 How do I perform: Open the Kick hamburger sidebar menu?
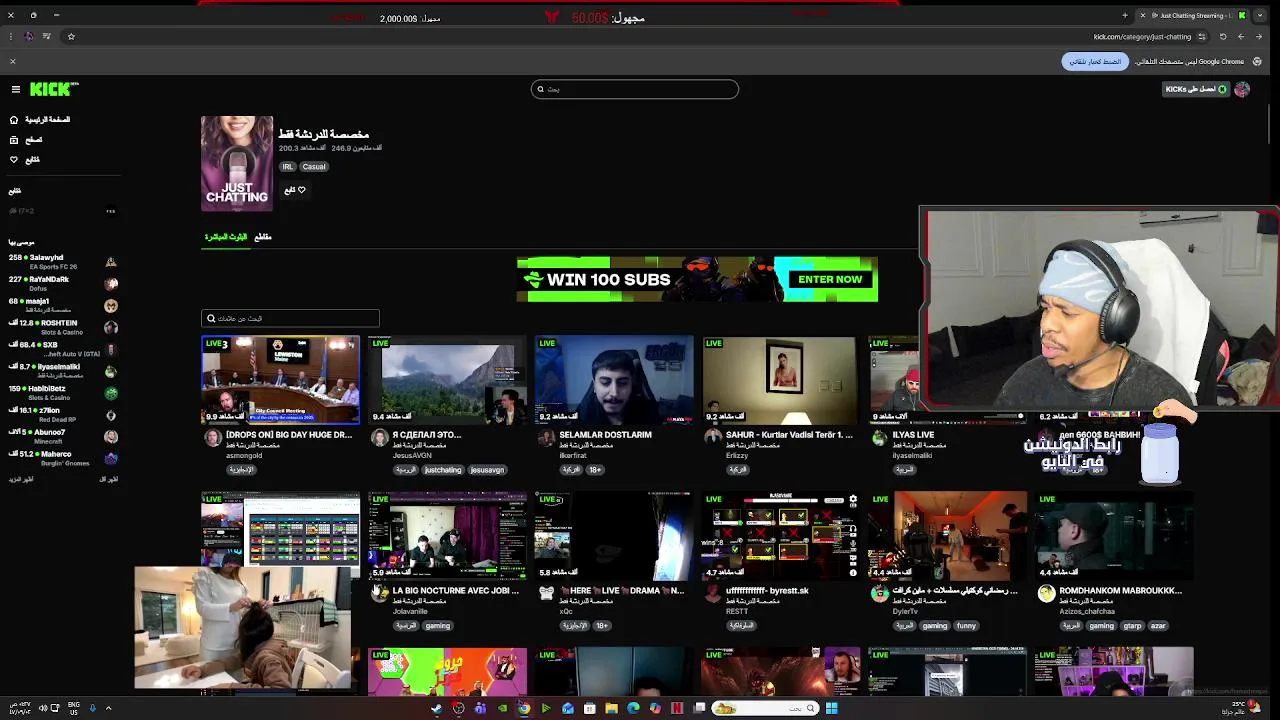[x=16, y=89]
